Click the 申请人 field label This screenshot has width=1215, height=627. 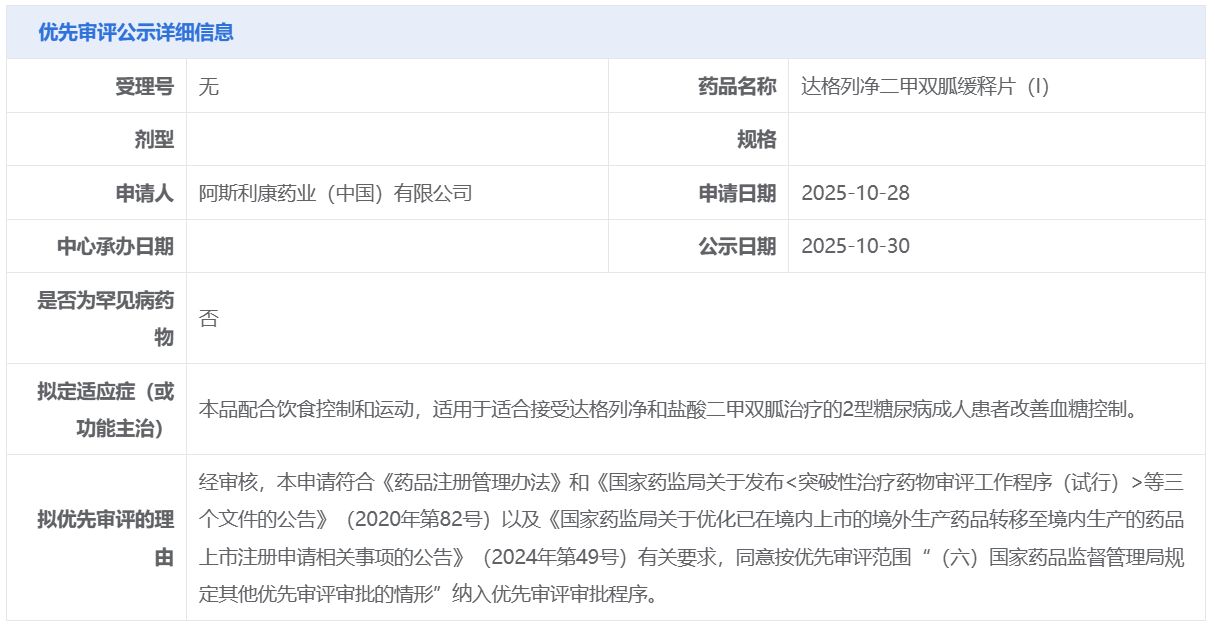click(x=144, y=193)
